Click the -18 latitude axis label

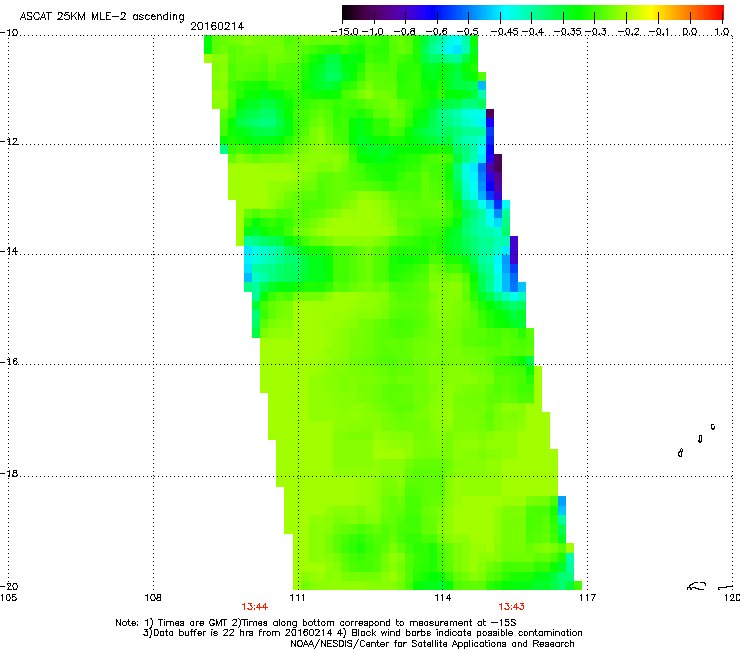point(9,473)
